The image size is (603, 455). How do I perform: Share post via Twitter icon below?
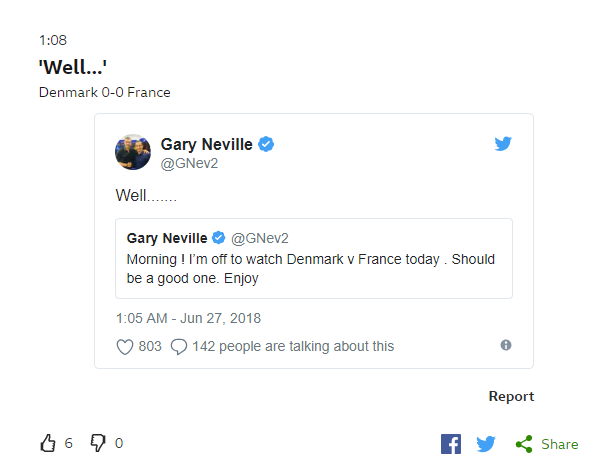coord(486,444)
